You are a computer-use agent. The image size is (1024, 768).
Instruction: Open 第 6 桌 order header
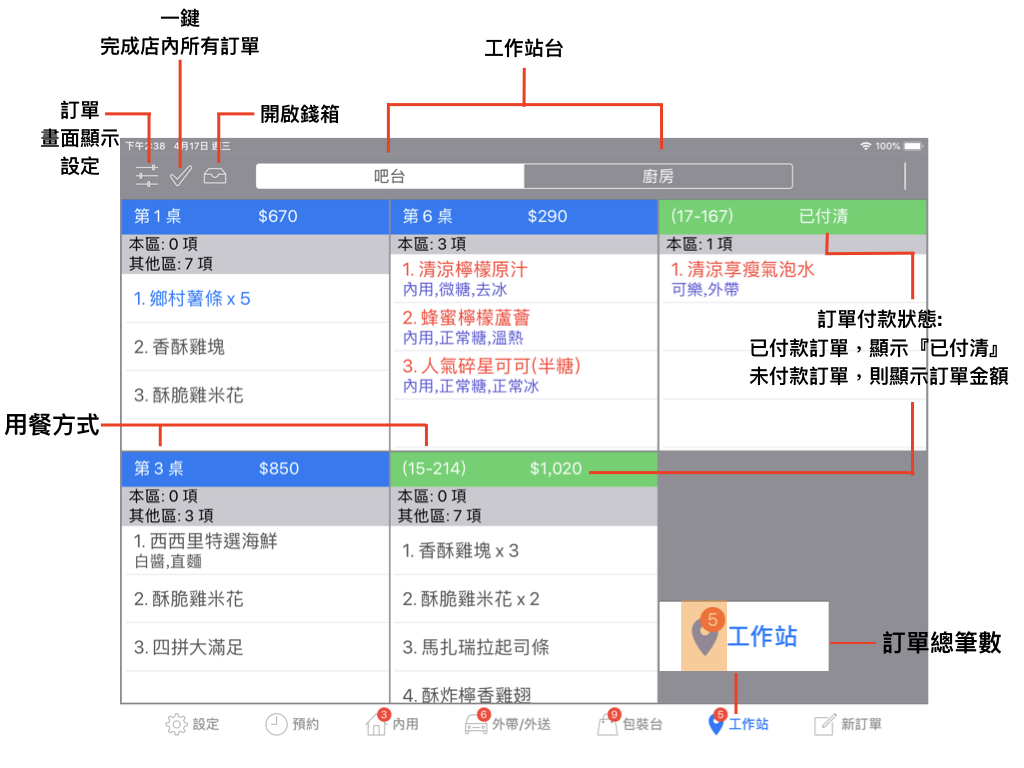(523, 216)
